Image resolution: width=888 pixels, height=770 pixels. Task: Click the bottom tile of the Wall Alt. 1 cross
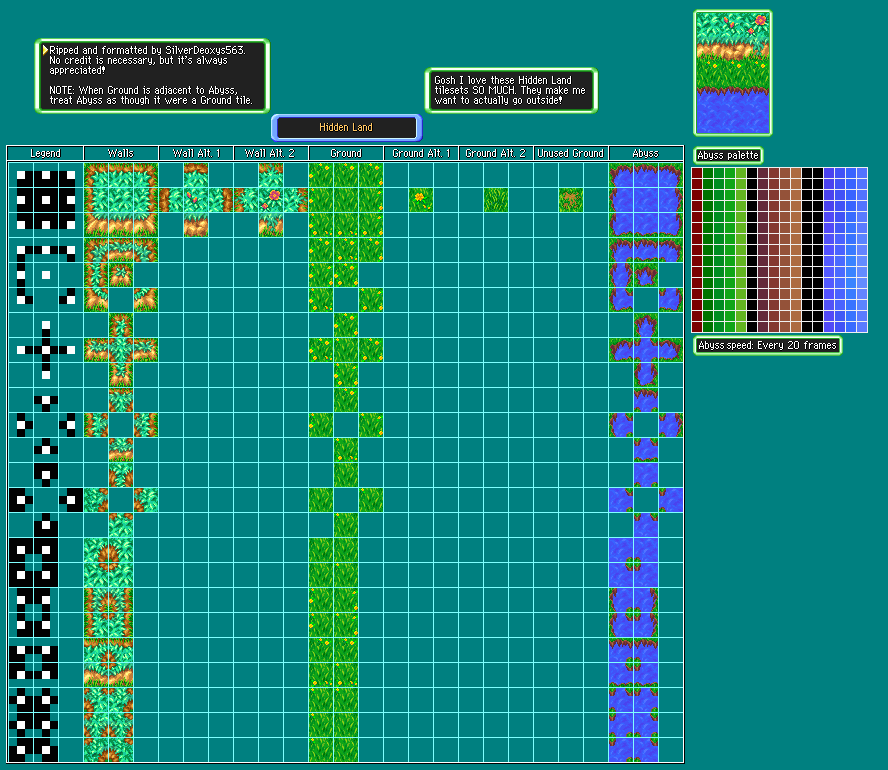click(196, 225)
